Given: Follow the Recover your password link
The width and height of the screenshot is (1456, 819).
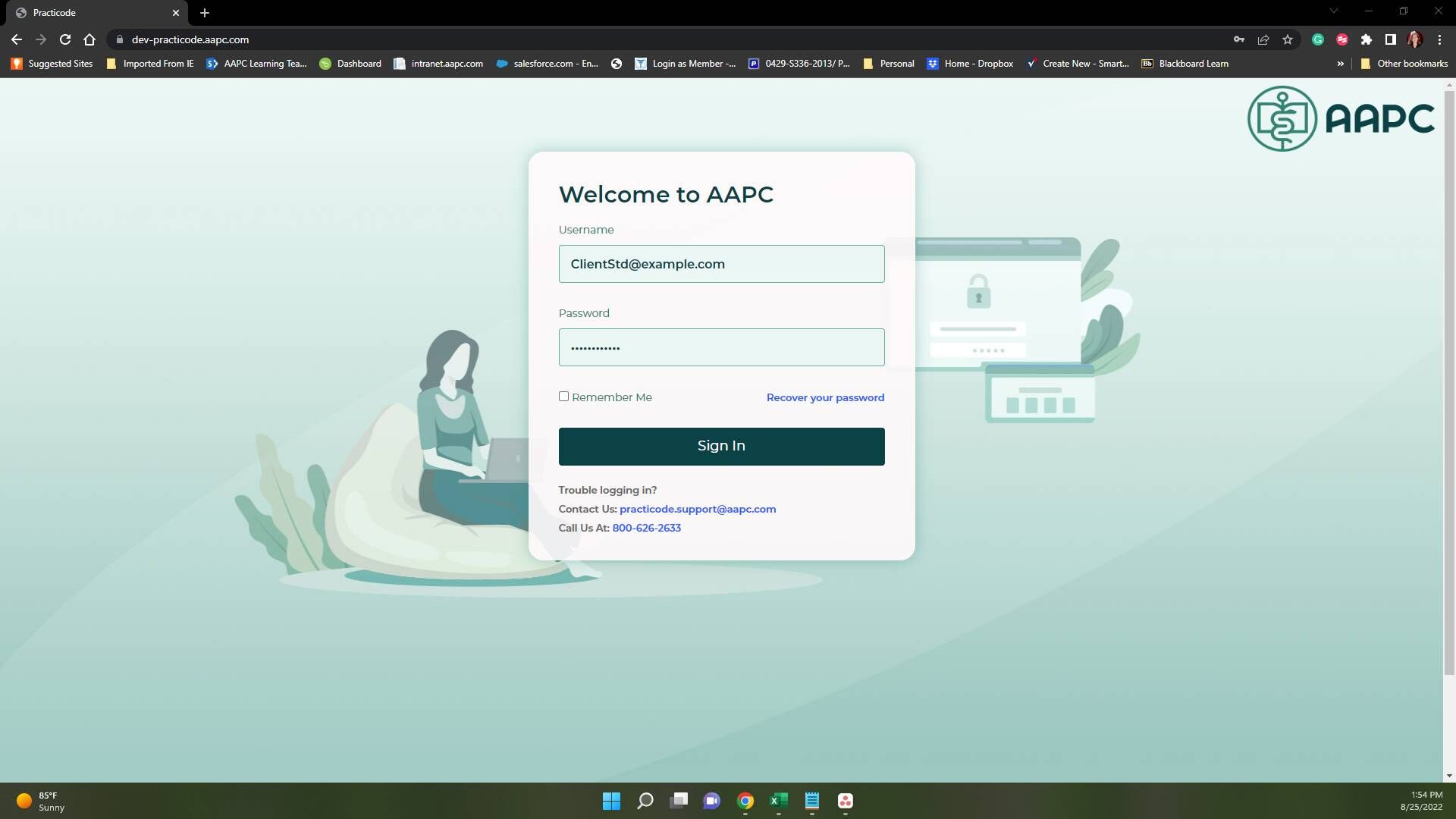Looking at the screenshot, I should click(x=825, y=397).
